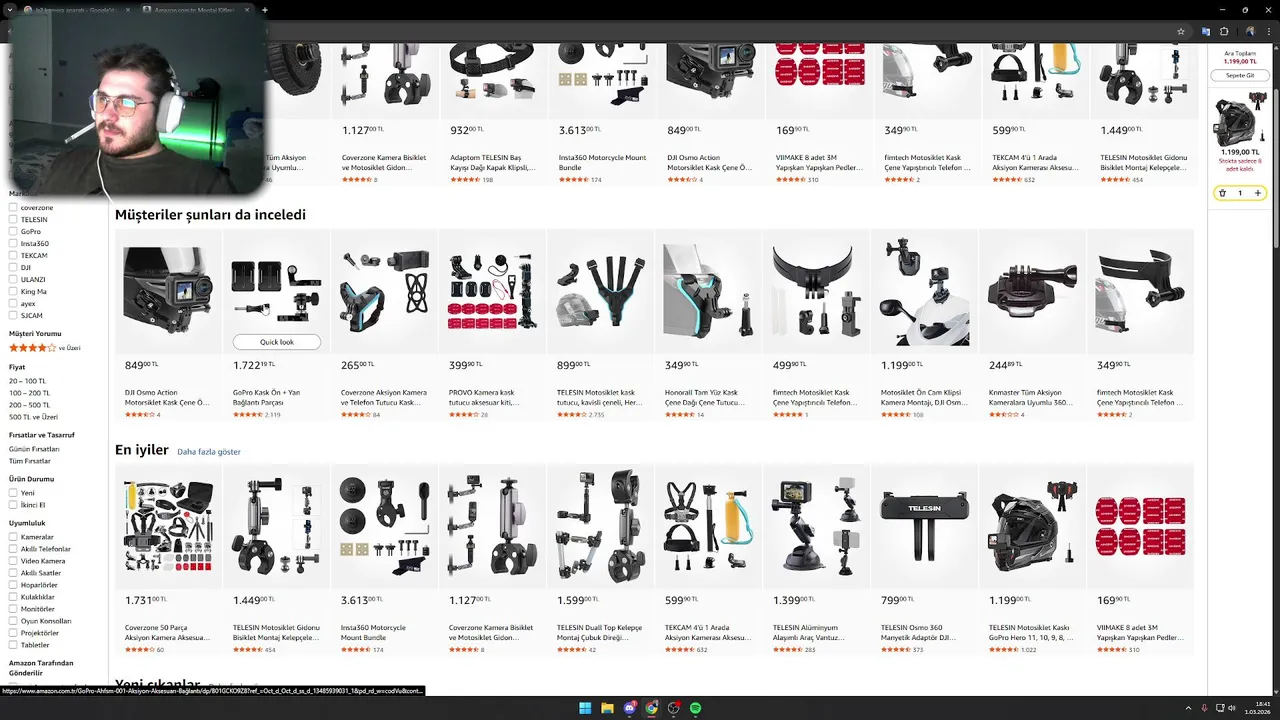
Task: Select the 200 – 500 TL price range
Action: pyautogui.click(x=30, y=405)
